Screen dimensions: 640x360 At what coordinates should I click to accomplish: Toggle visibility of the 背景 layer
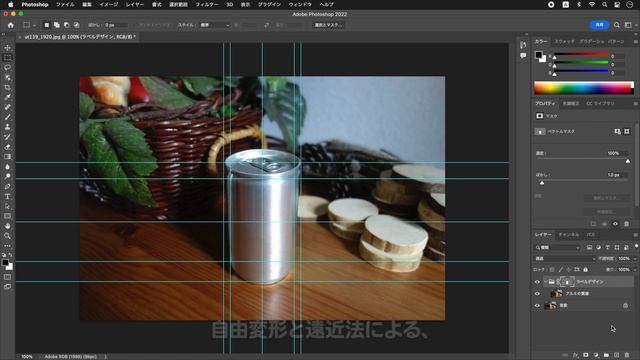coord(537,305)
